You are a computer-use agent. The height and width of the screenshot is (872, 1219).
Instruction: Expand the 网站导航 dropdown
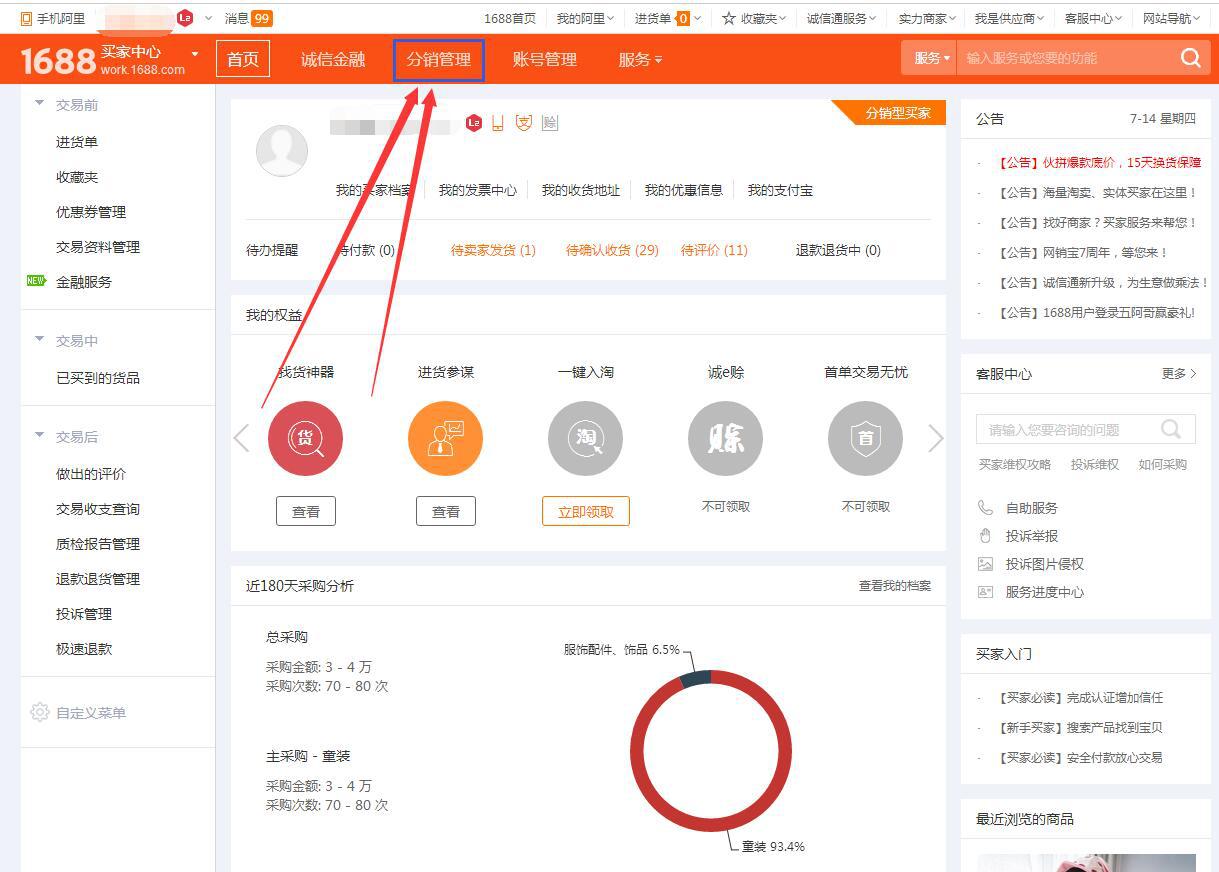coord(1170,17)
